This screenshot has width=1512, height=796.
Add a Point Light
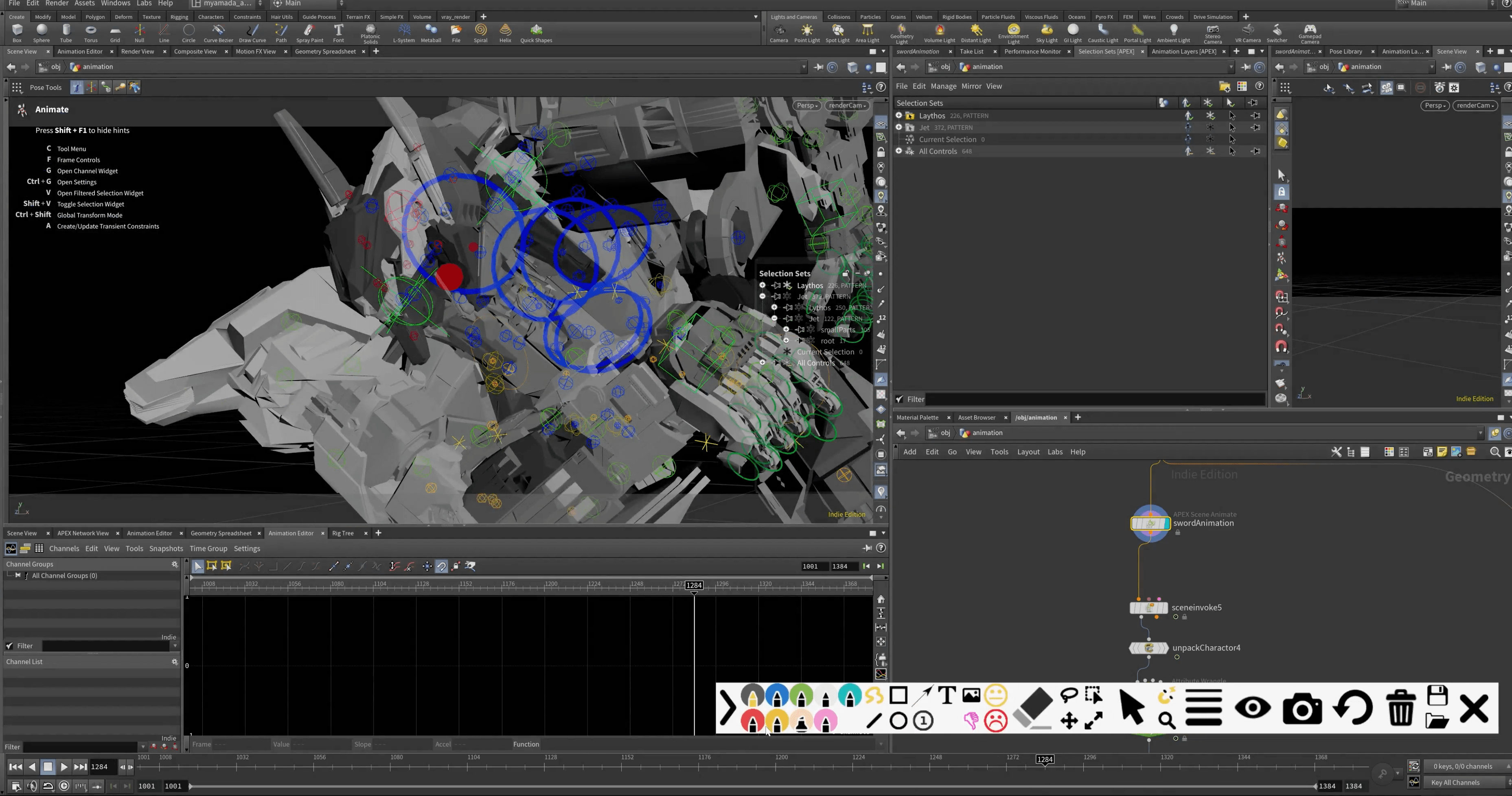[x=806, y=33]
